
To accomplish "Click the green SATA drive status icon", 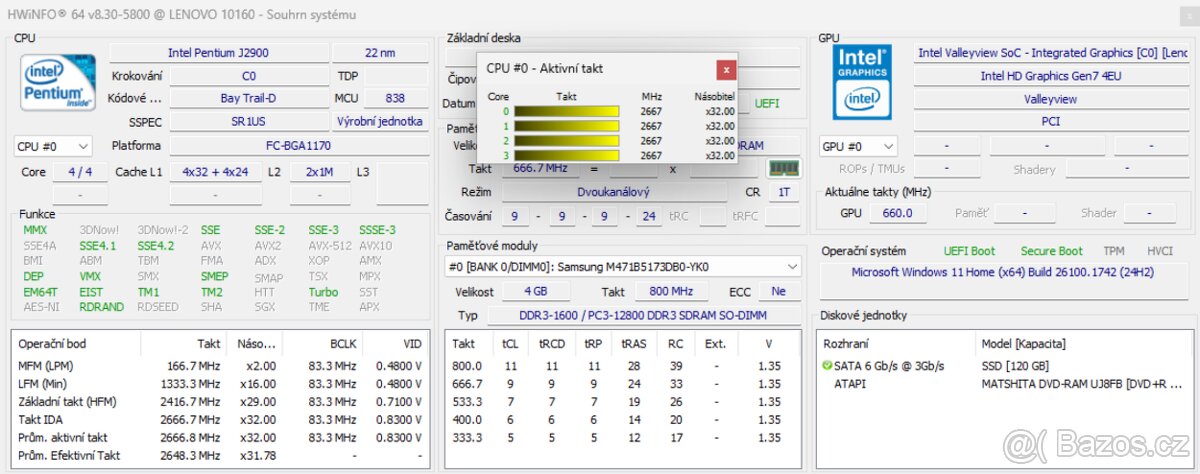I will (827, 366).
